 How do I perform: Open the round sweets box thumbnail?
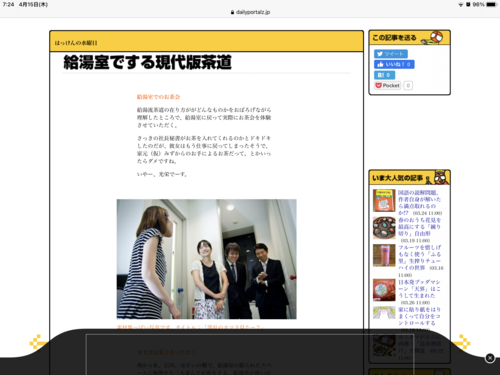384,228
